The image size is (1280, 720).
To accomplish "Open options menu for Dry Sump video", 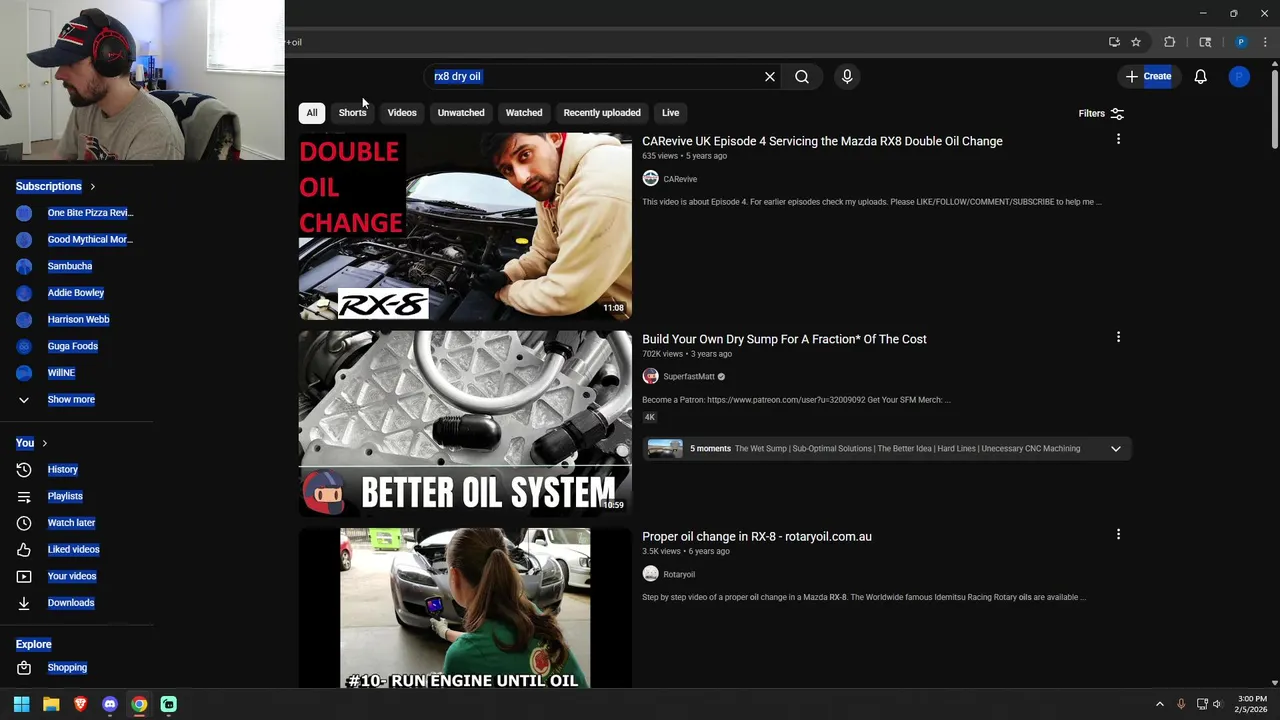I will tap(1118, 338).
